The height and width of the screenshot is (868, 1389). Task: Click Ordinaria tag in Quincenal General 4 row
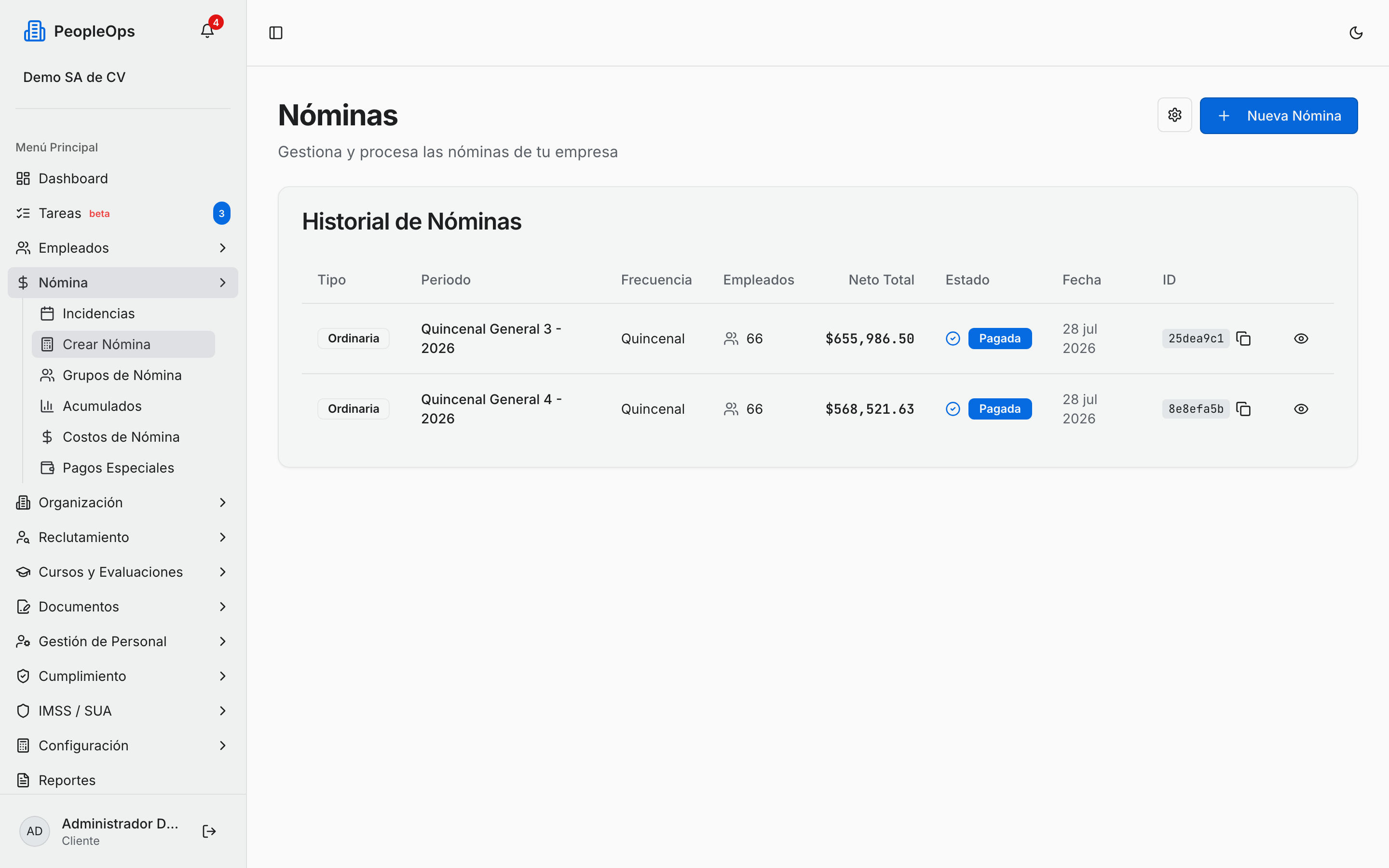[x=354, y=409]
